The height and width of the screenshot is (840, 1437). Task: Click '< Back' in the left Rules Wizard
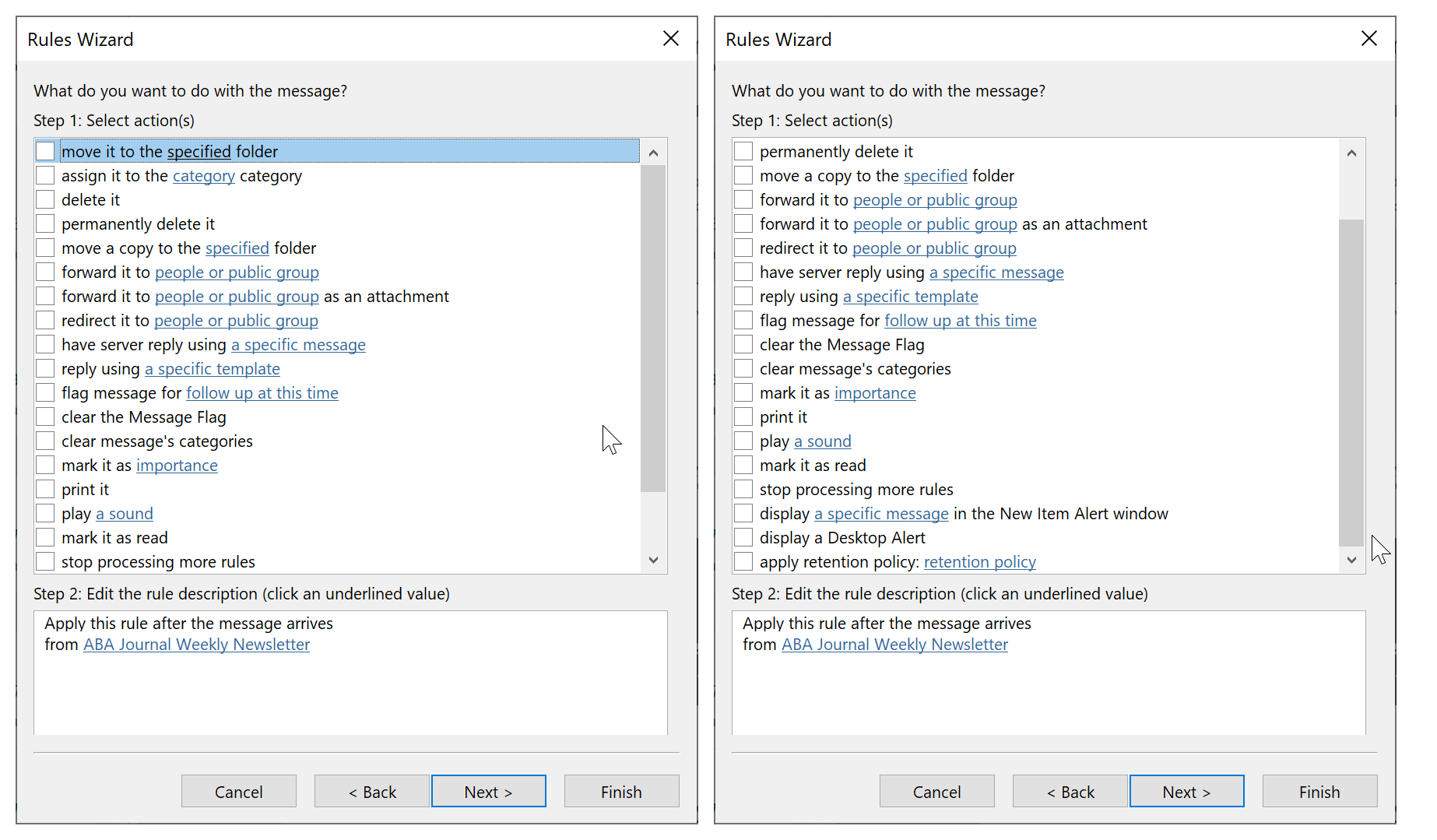click(372, 792)
